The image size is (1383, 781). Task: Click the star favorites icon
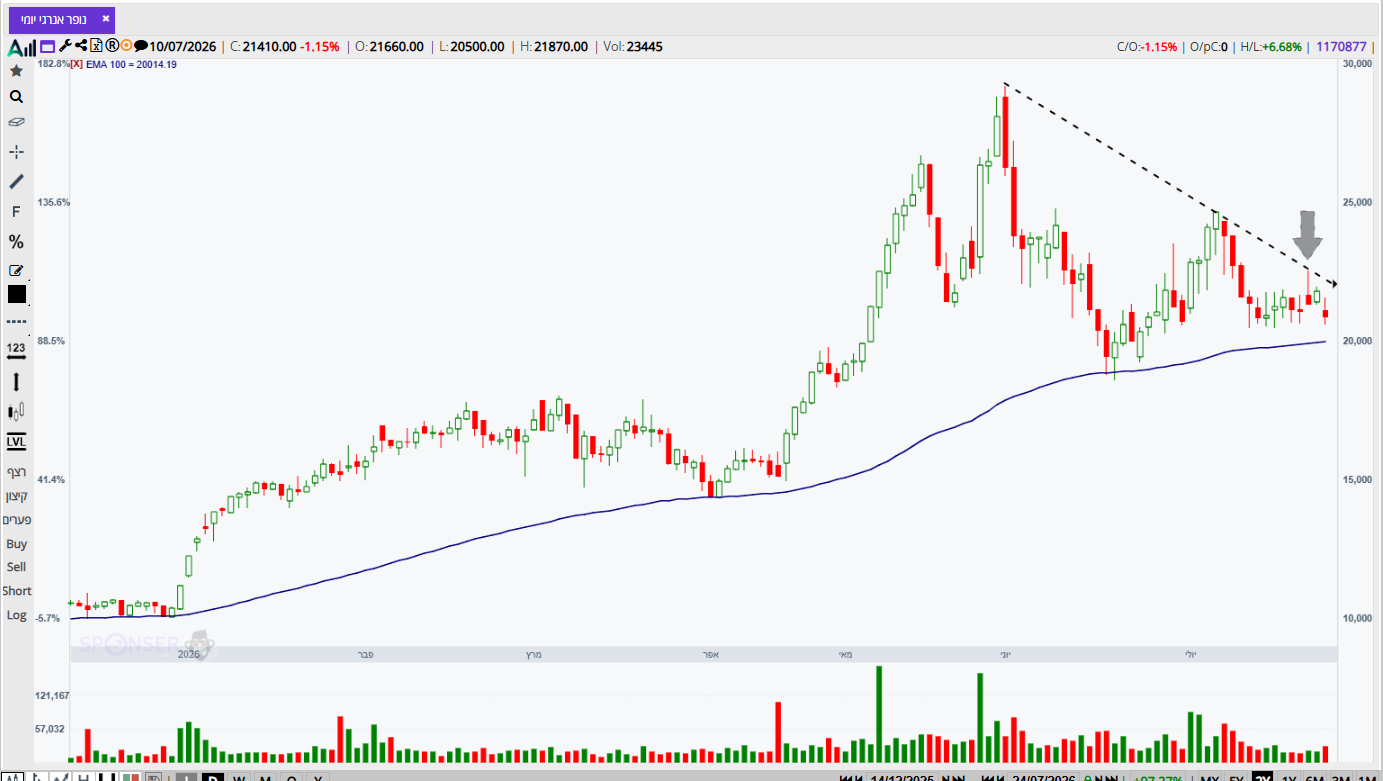[x=16, y=70]
